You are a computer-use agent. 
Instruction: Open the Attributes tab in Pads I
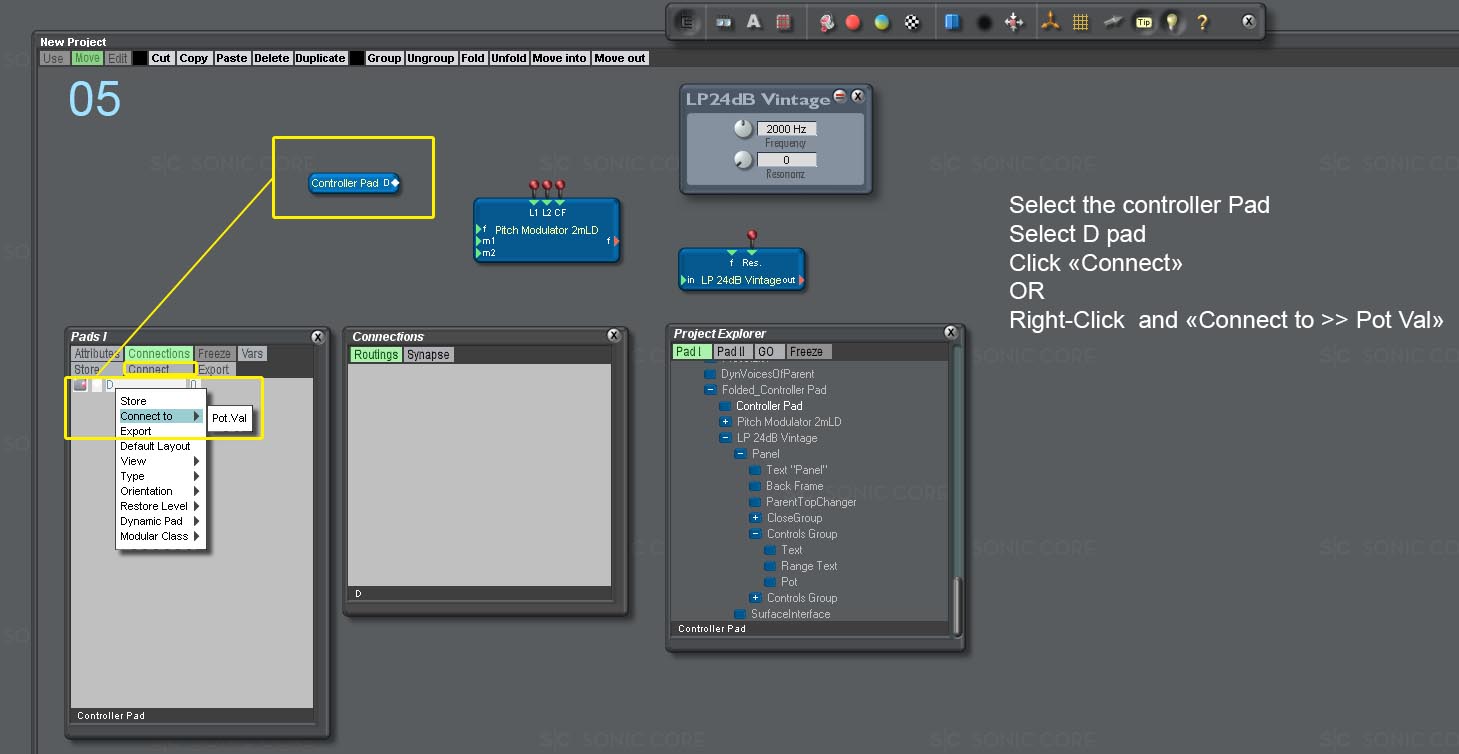coord(95,352)
